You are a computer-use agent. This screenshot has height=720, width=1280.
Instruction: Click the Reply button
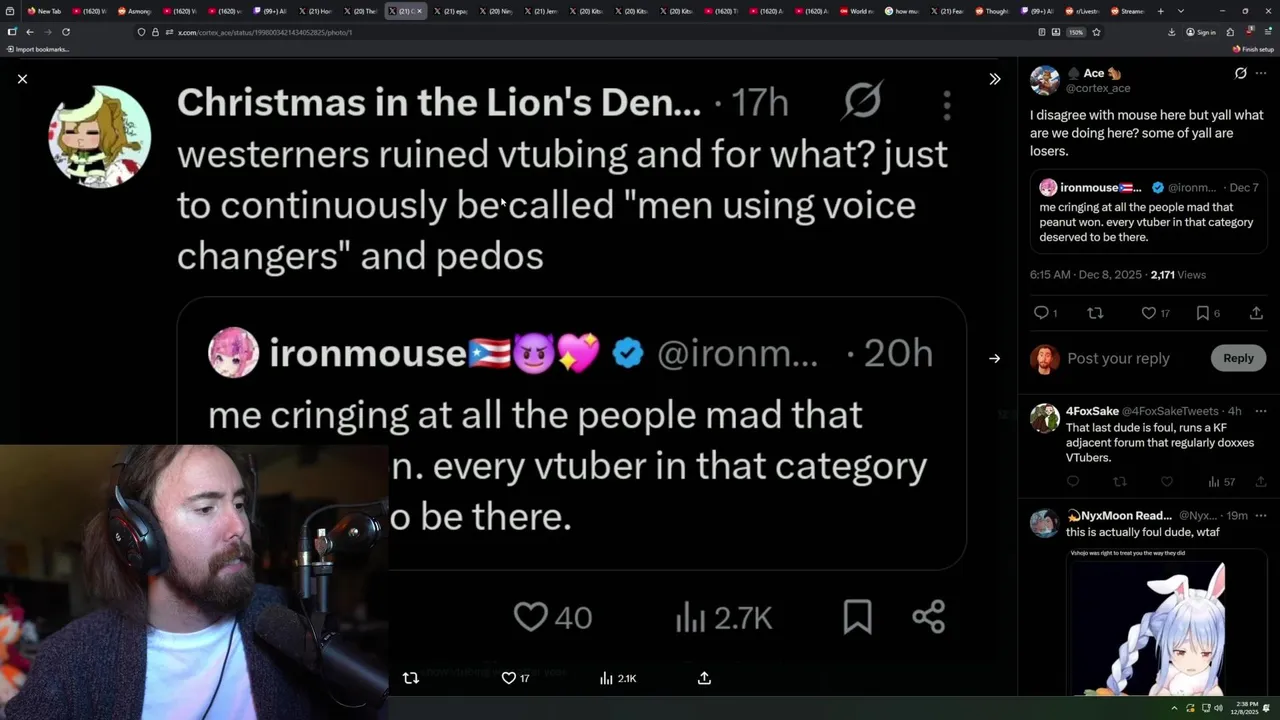click(x=1238, y=358)
